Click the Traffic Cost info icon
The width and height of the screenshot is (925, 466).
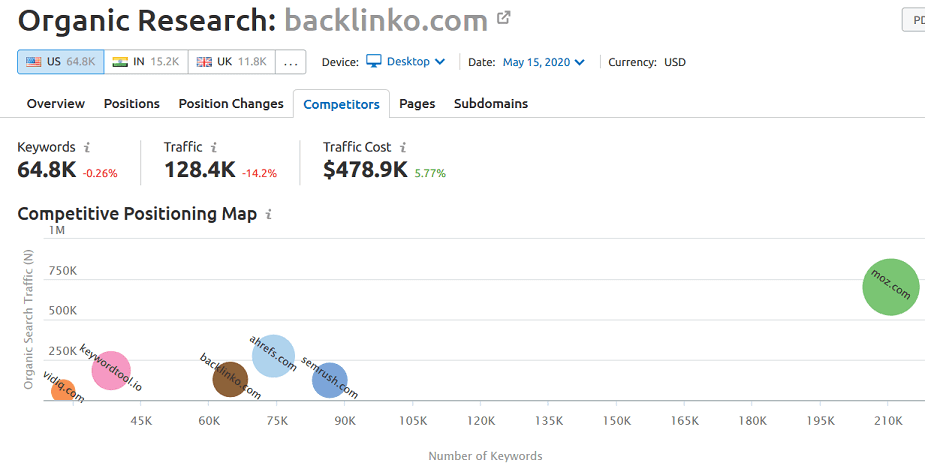[x=403, y=147]
